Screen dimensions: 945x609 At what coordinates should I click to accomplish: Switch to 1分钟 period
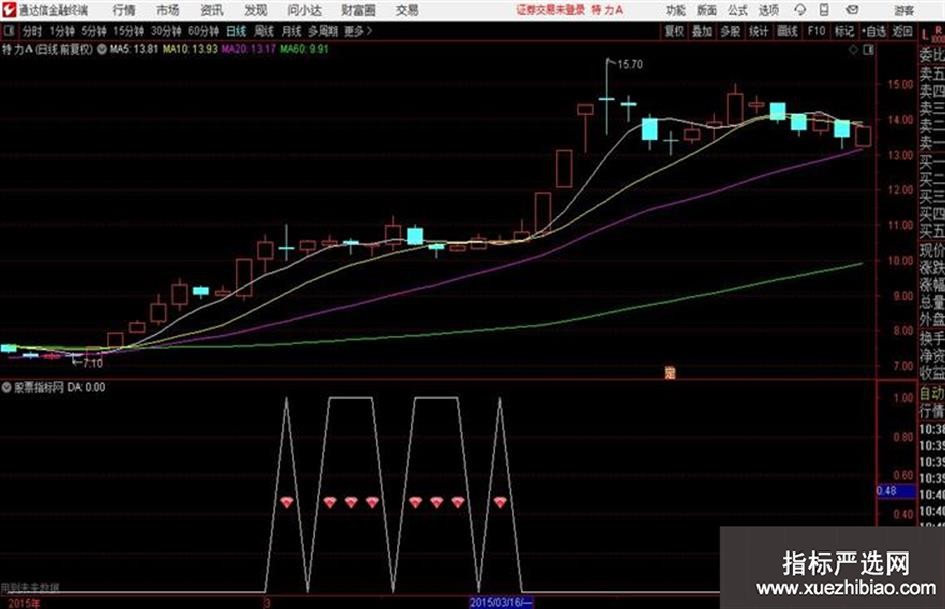coord(61,31)
